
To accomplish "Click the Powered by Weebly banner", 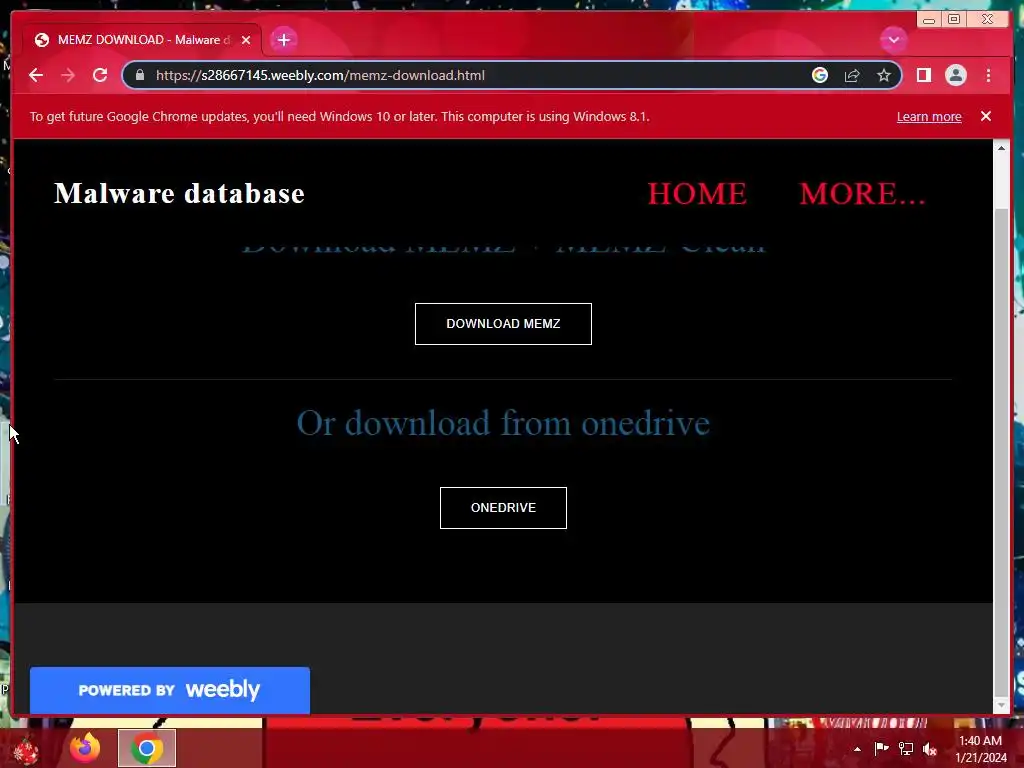I will [170, 690].
